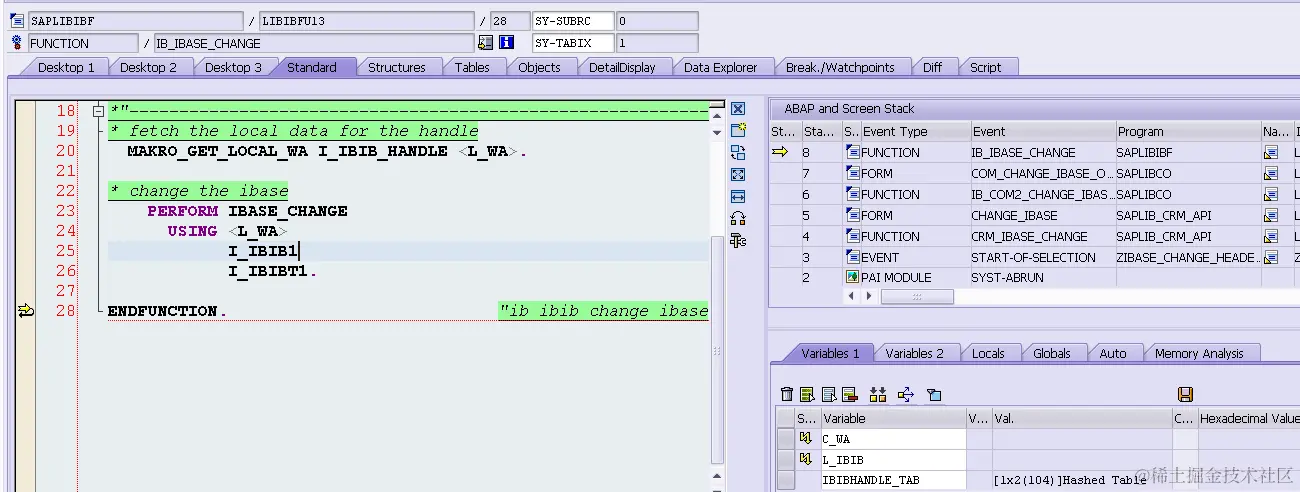
Task: Click the Program column header in stack
Action: point(1188,131)
